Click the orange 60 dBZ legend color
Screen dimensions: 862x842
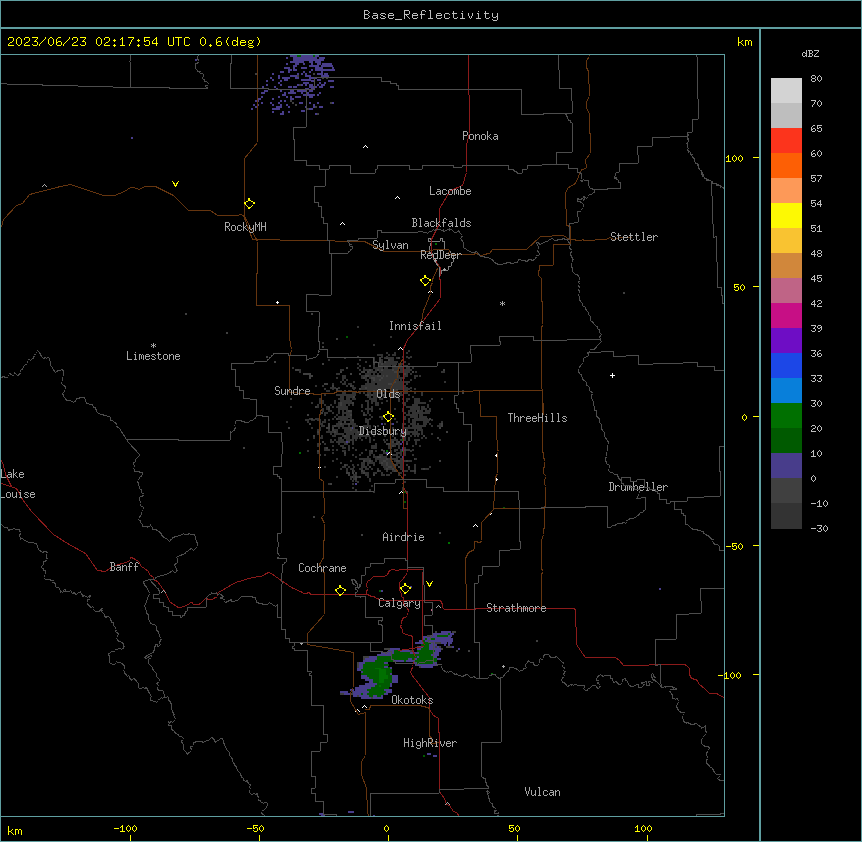point(786,165)
